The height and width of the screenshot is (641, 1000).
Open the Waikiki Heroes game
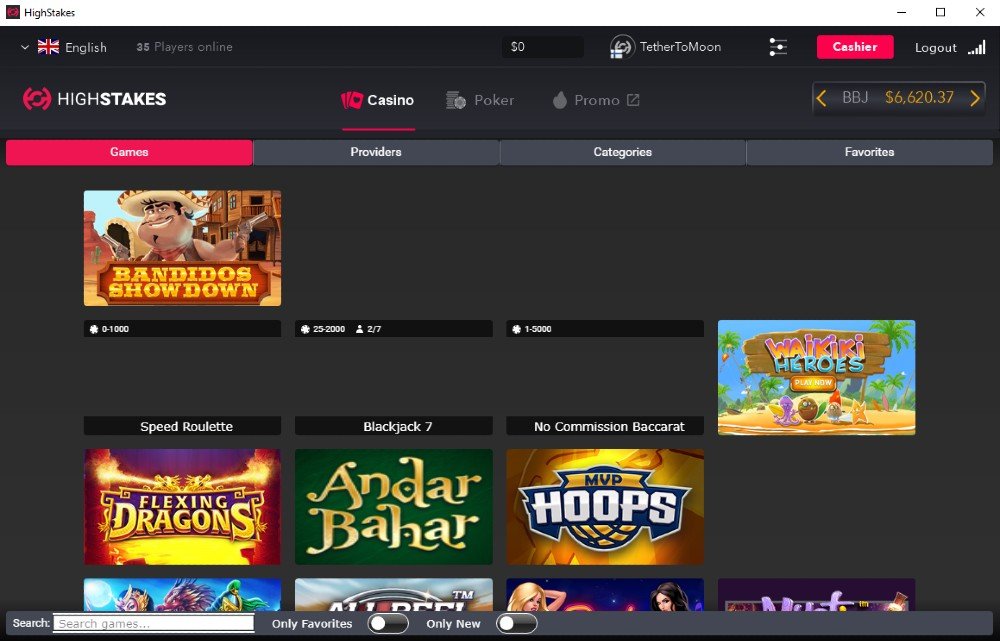[x=816, y=378]
